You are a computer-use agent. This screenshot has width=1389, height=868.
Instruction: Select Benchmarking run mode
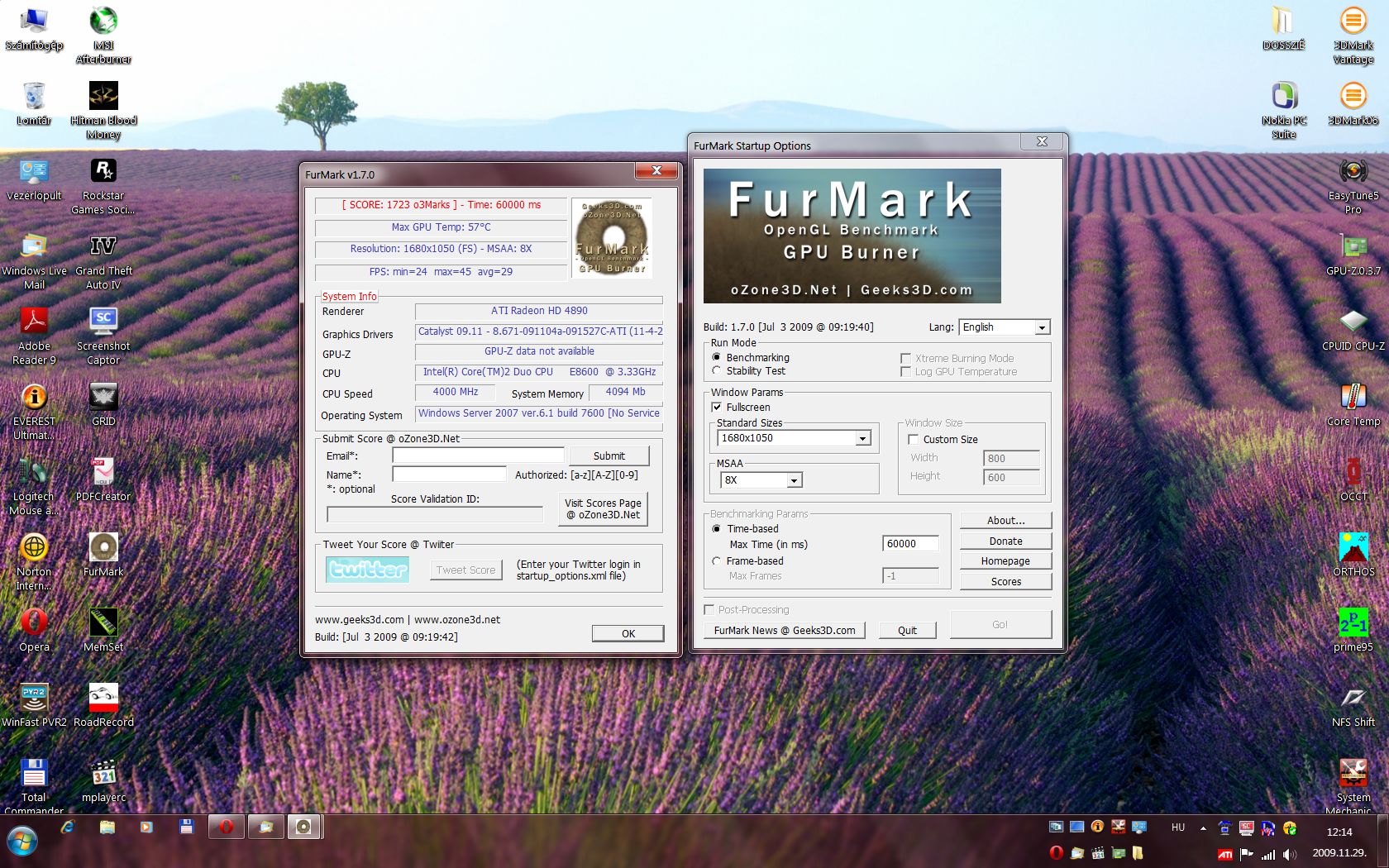coord(751,357)
